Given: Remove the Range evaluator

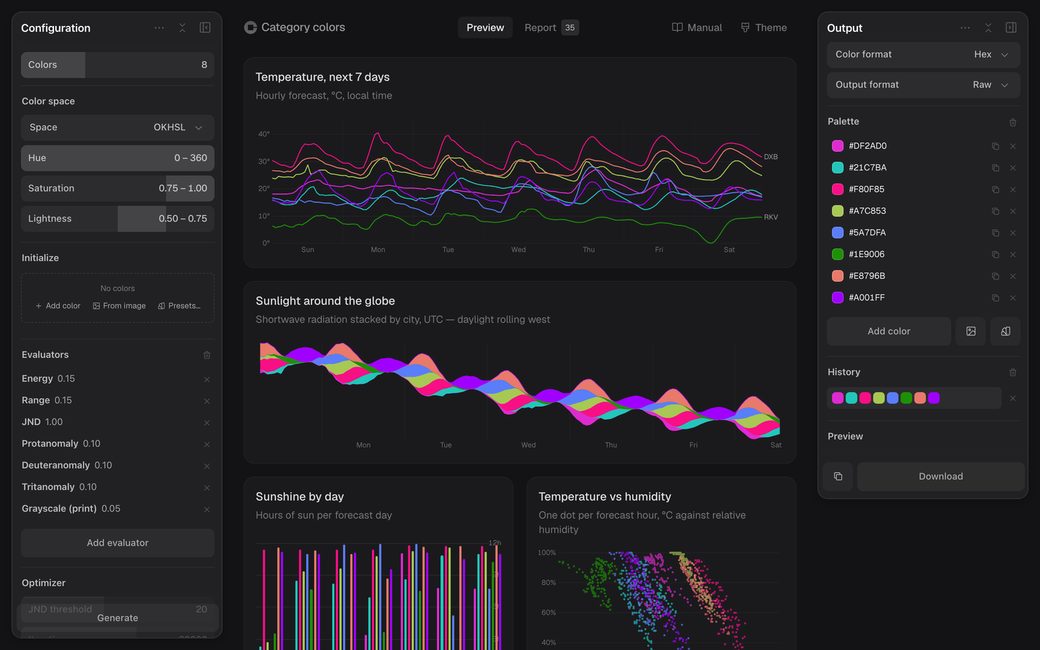Looking at the screenshot, I should (207, 401).
